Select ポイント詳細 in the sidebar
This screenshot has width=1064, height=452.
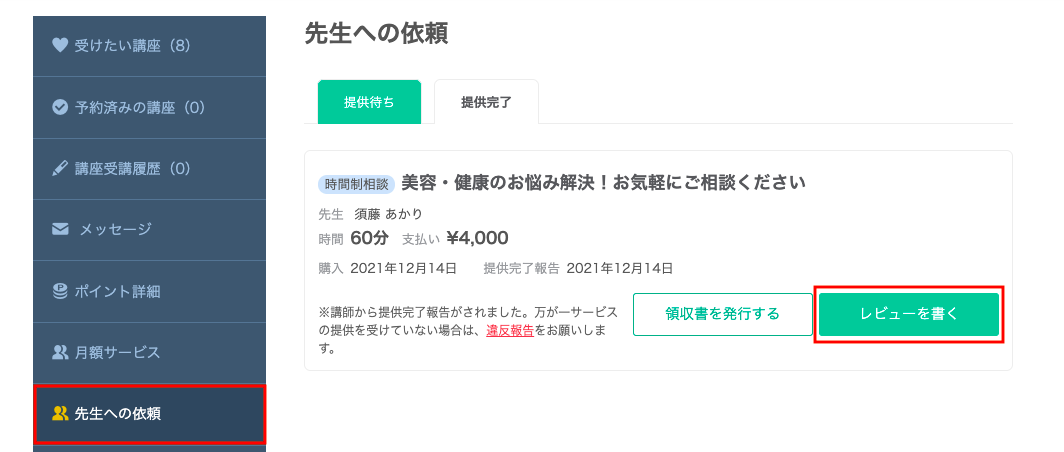[149, 292]
